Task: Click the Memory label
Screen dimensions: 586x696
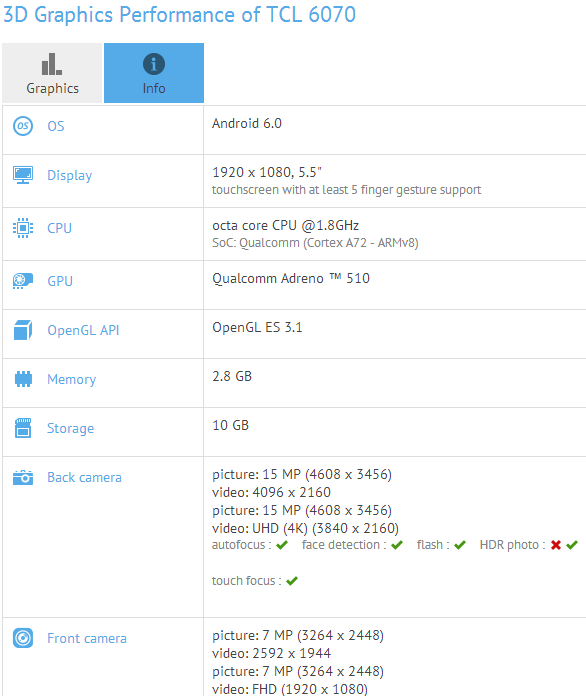Action: point(71,380)
